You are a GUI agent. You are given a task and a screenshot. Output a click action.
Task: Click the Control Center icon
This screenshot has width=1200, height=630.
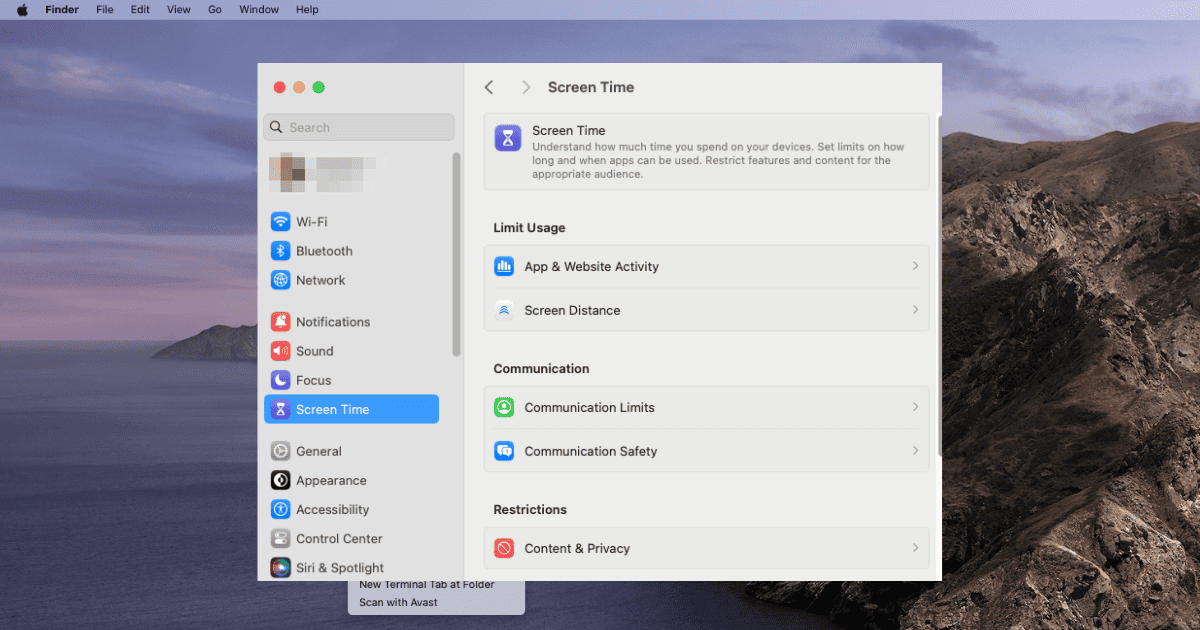pos(280,539)
